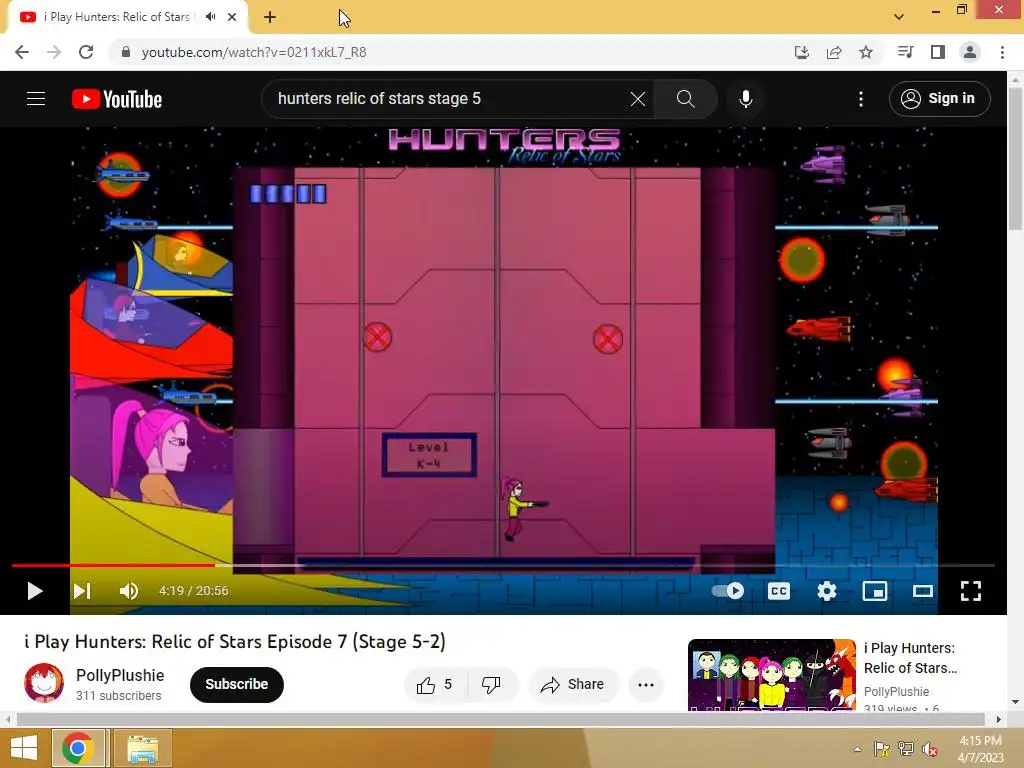Open the Chrome side panel
The height and width of the screenshot is (768, 1024).
pyautogui.click(x=938, y=52)
